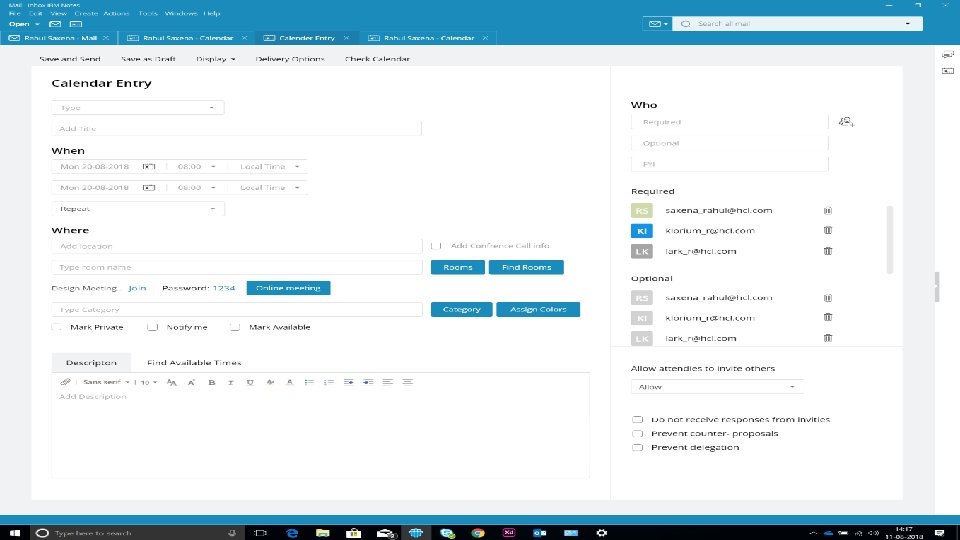Click the Join link for Design Meeting

(137, 288)
